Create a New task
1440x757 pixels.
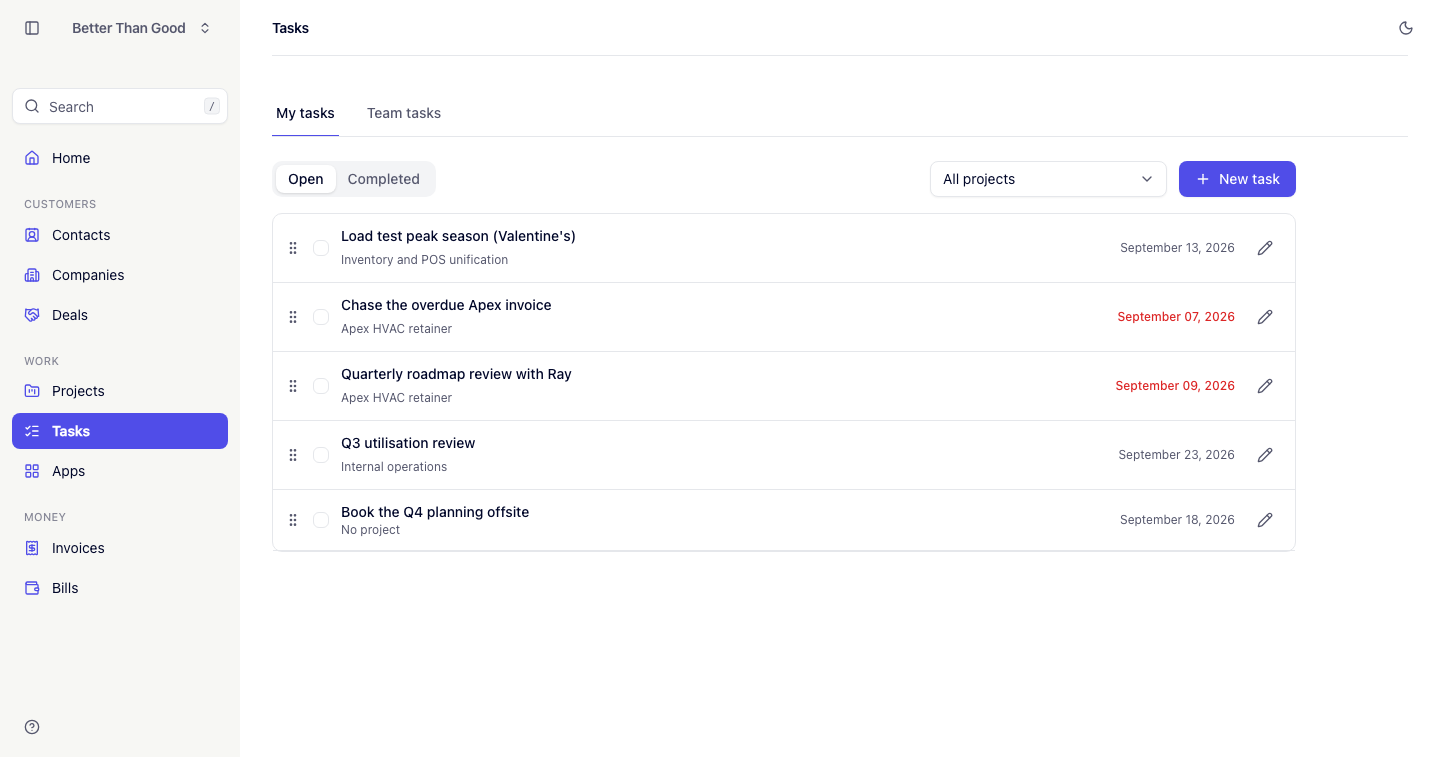tap(1237, 179)
